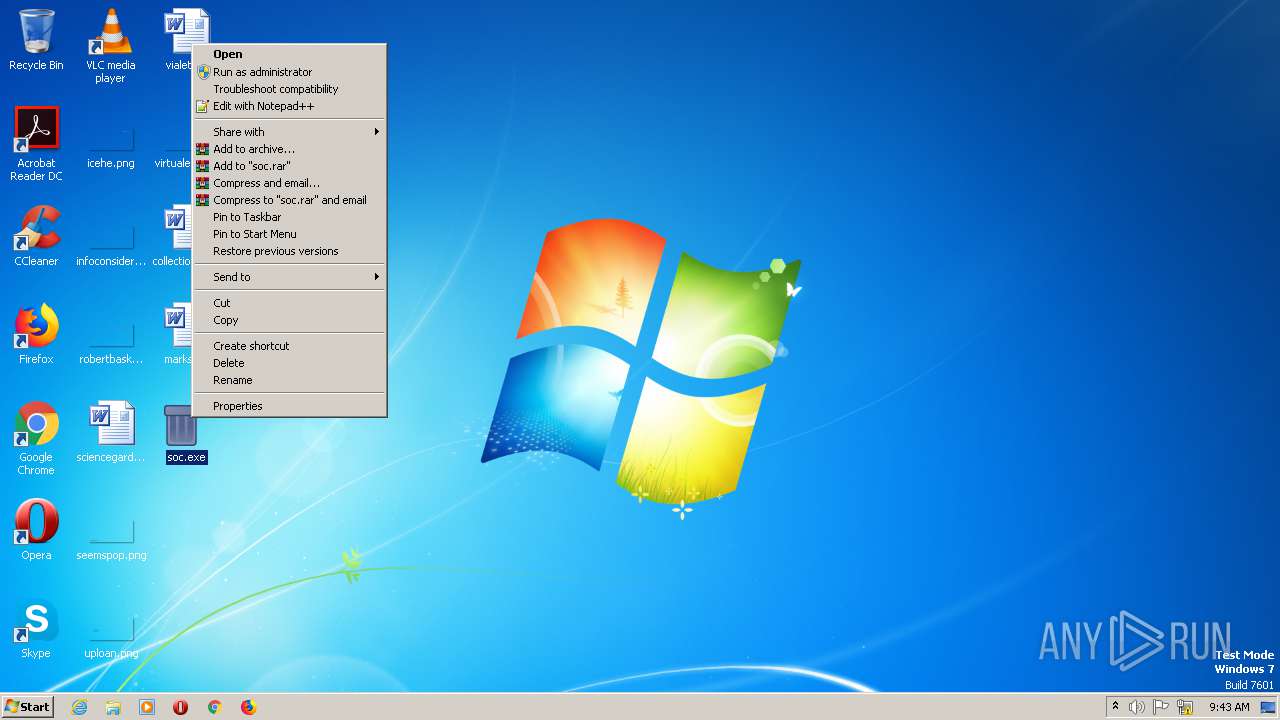The width and height of the screenshot is (1280, 720).
Task: Choose Restore previous versions
Action: point(289,251)
